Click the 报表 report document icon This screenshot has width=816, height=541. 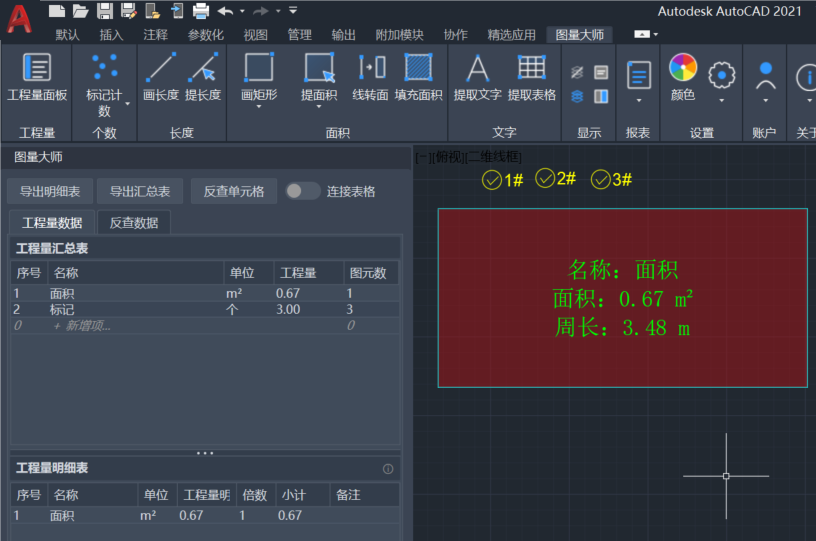(x=639, y=75)
